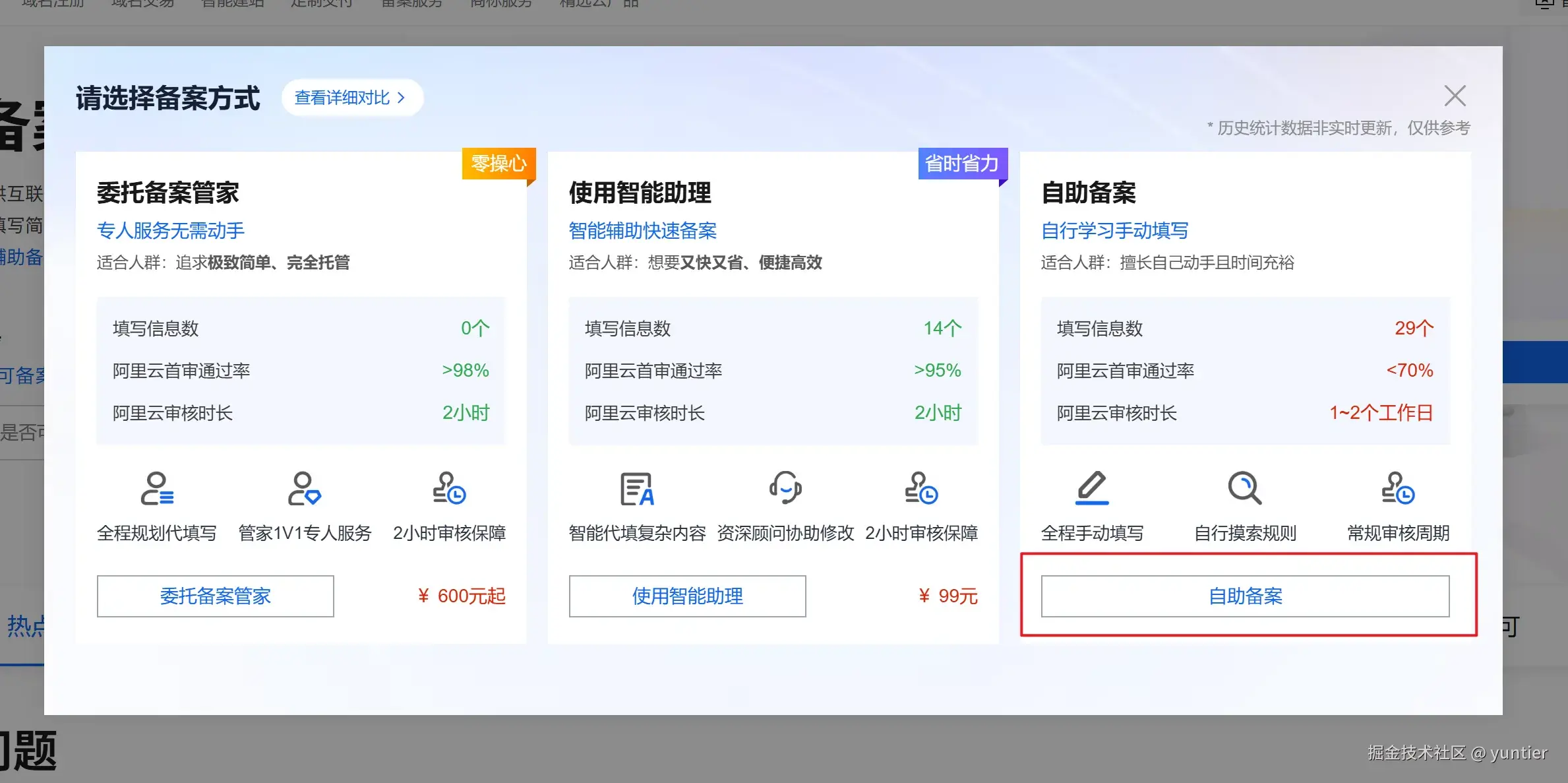Click the 自行摸索规则 magnifier icon
This screenshot has height=783, width=1568.
(1244, 489)
